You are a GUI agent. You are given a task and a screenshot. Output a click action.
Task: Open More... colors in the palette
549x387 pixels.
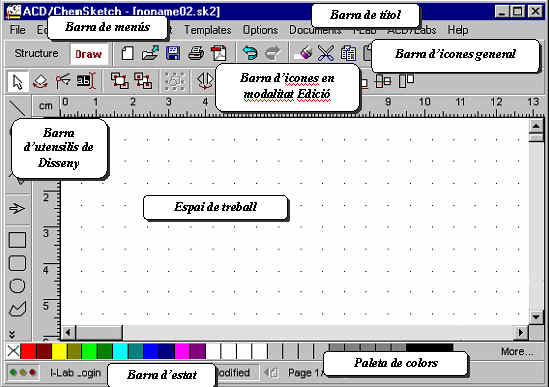[x=517, y=352]
